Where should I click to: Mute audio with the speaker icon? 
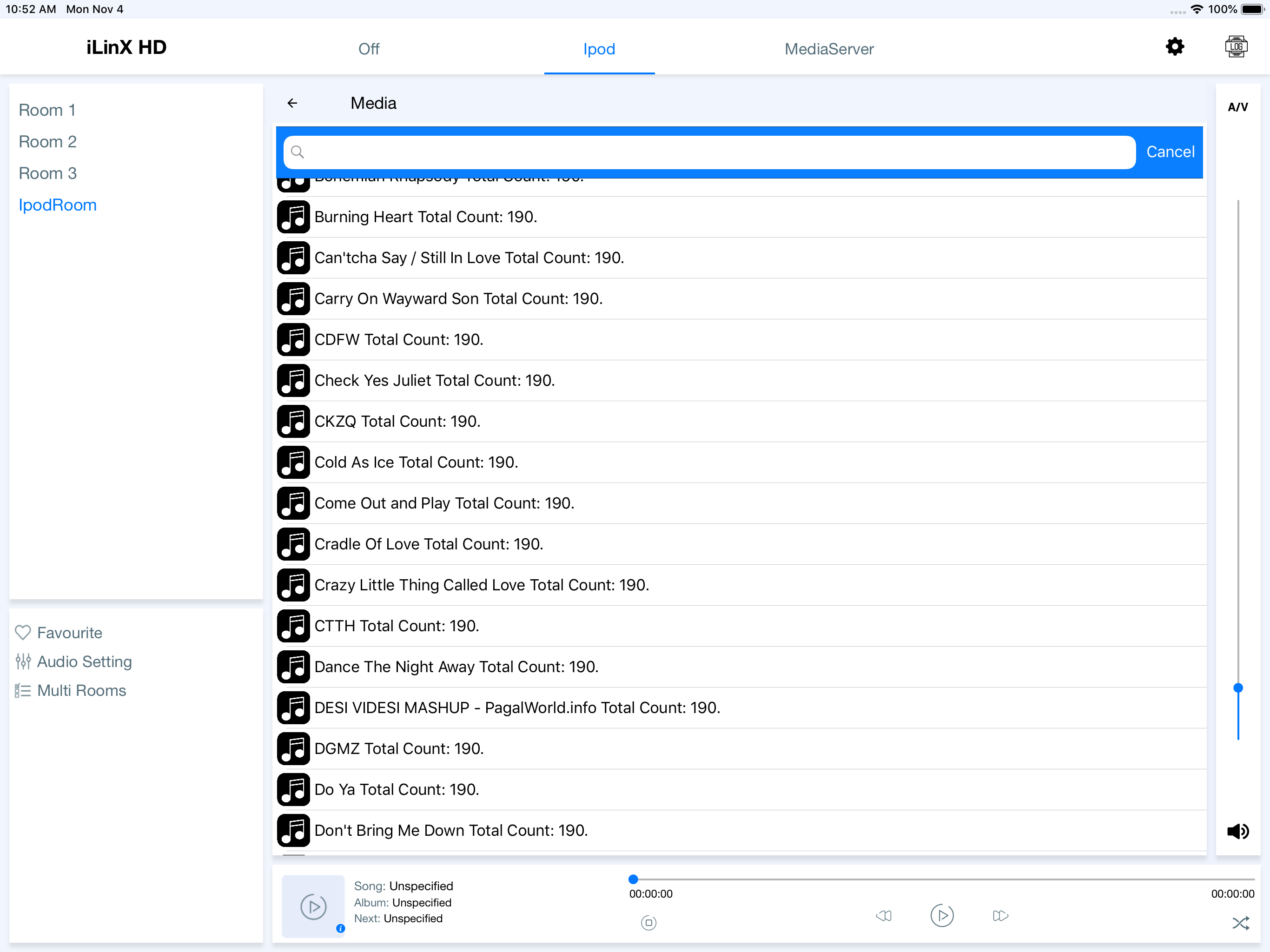pos(1238,831)
